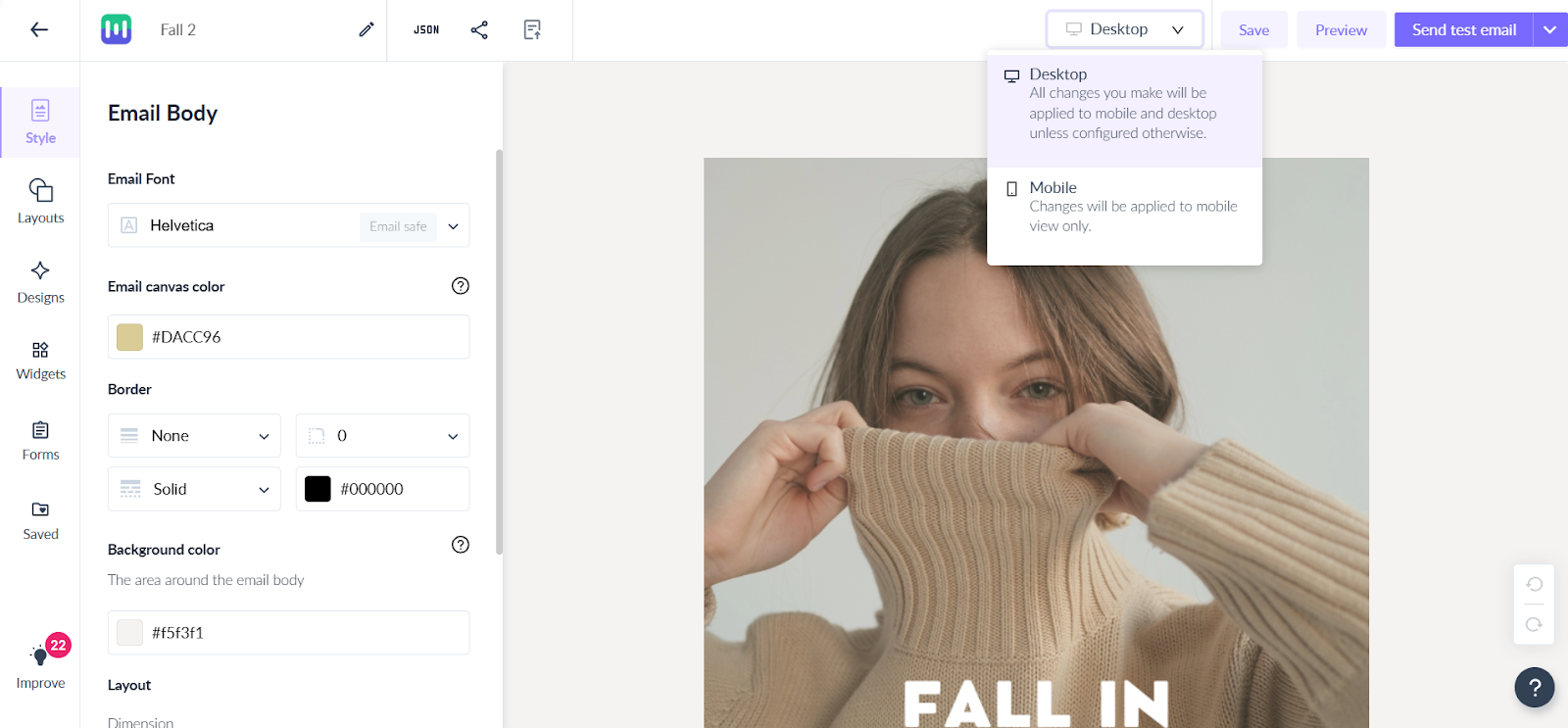Edit campaign name with pencil icon
This screenshot has width=1568, height=728.
[367, 29]
